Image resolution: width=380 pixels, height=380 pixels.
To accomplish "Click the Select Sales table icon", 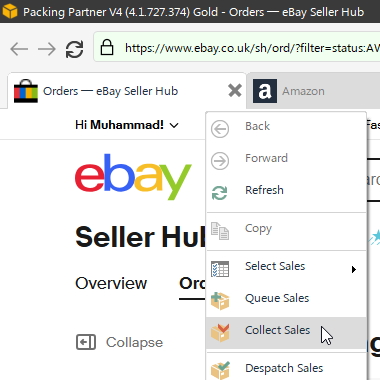I will point(220,269).
